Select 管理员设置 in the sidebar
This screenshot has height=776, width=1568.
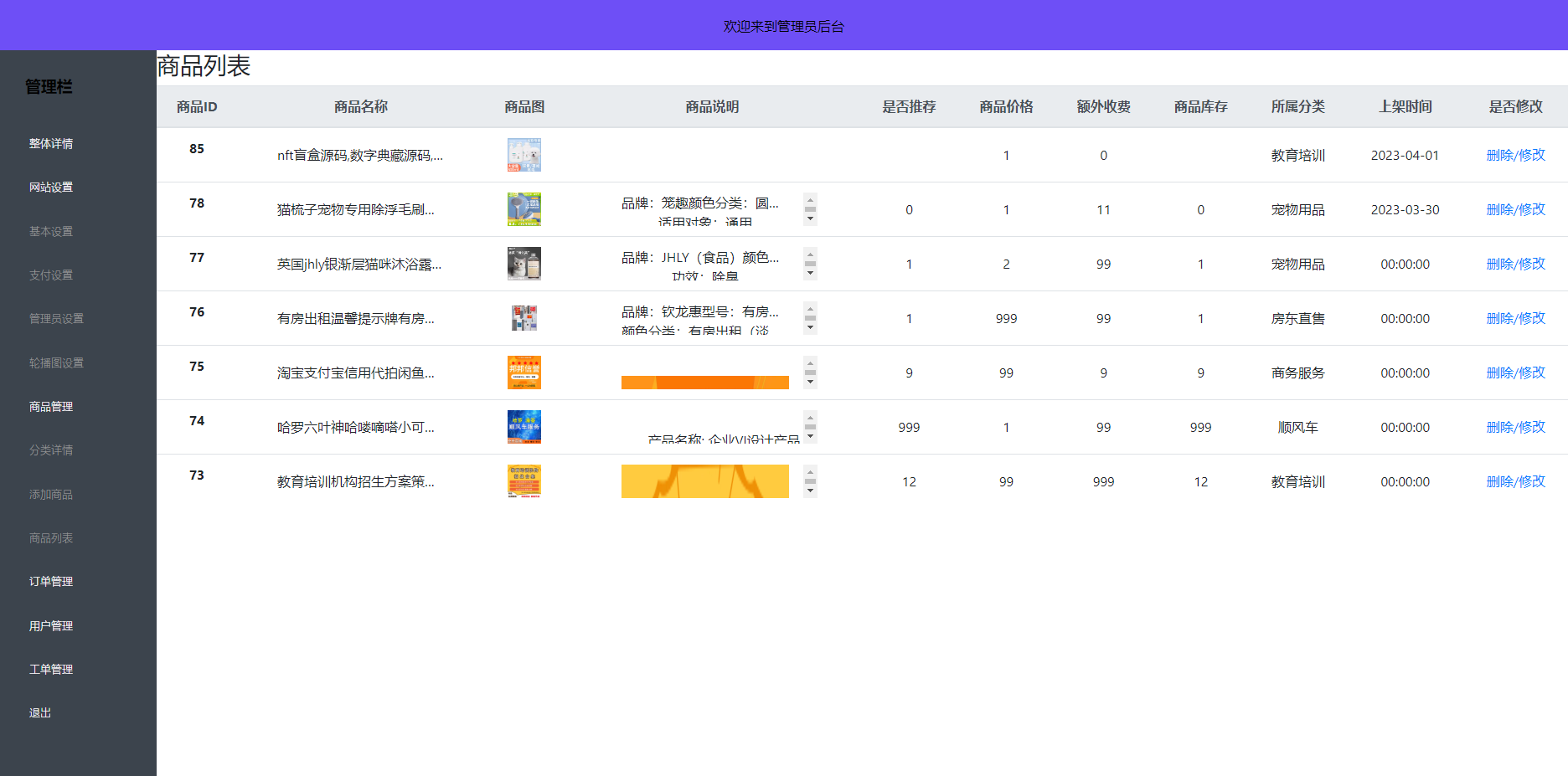click(54, 318)
